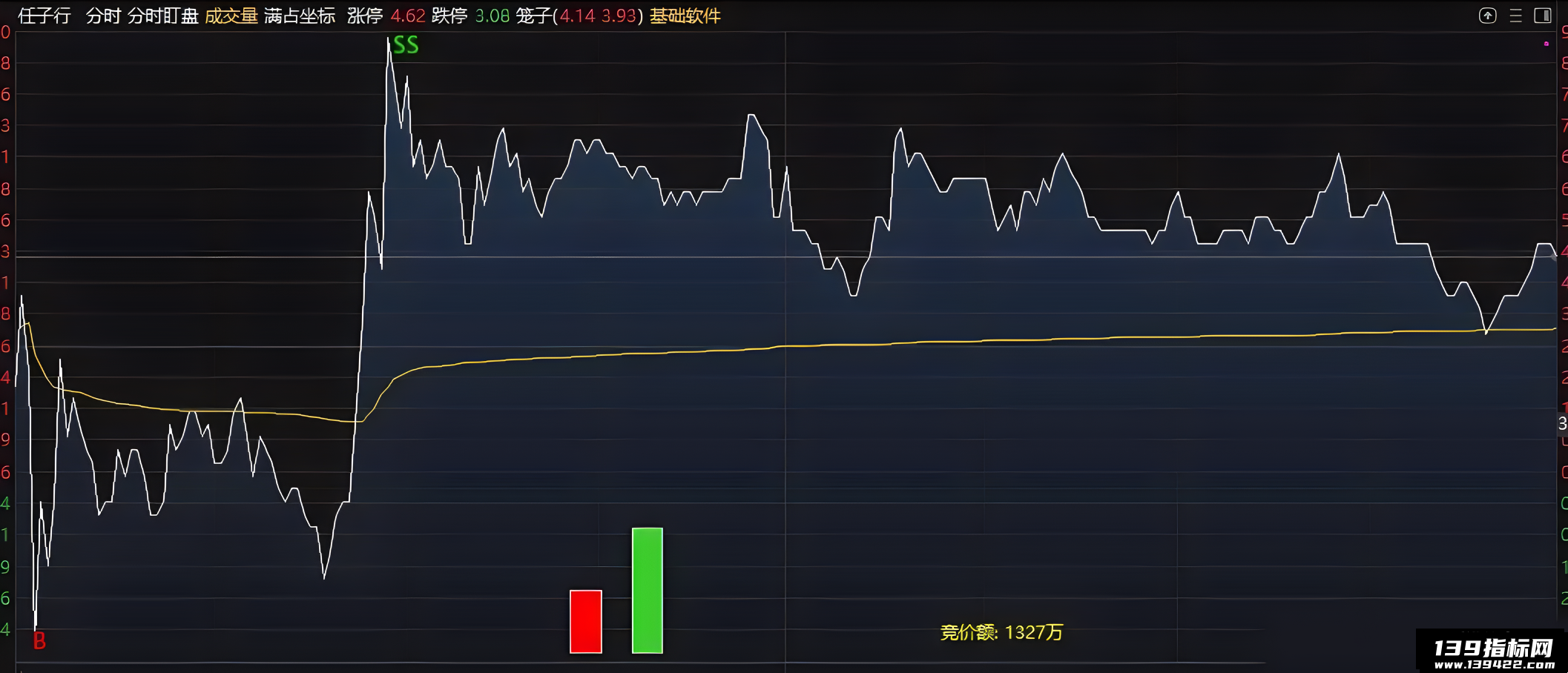Select the 分时 tab
This screenshot has width=1568, height=673.
pyautogui.click(x=103, y=16)
